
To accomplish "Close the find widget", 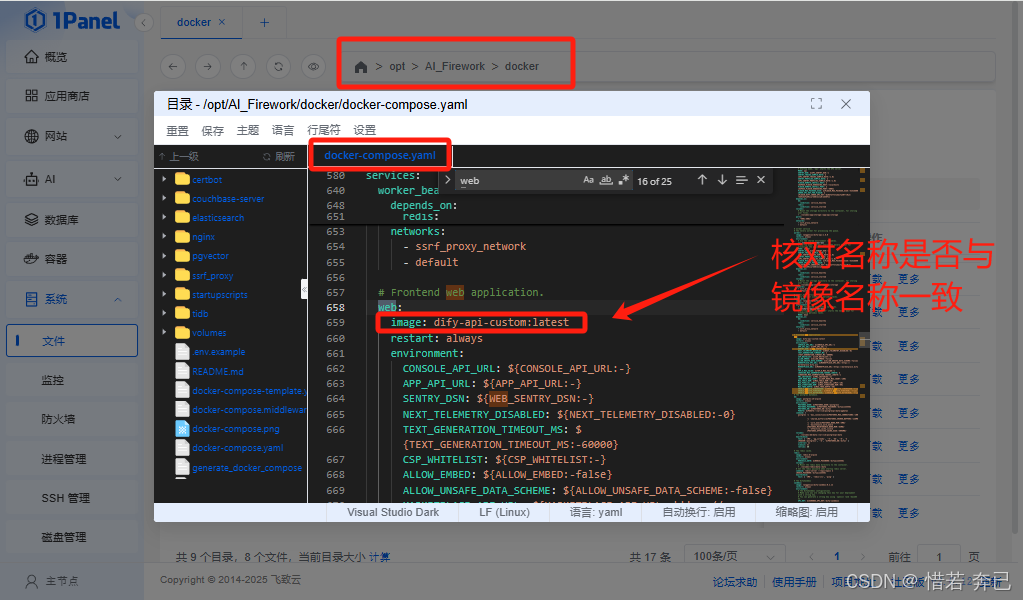I will pos(761,180).
